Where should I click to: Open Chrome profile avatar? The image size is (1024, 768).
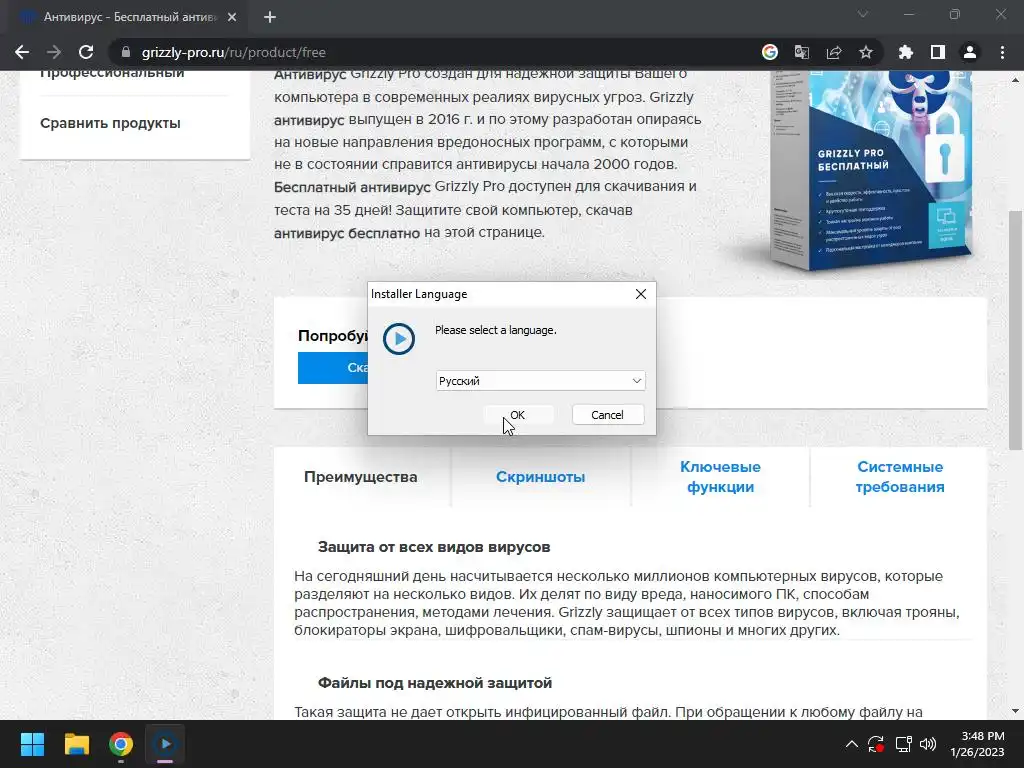(970, 52)
